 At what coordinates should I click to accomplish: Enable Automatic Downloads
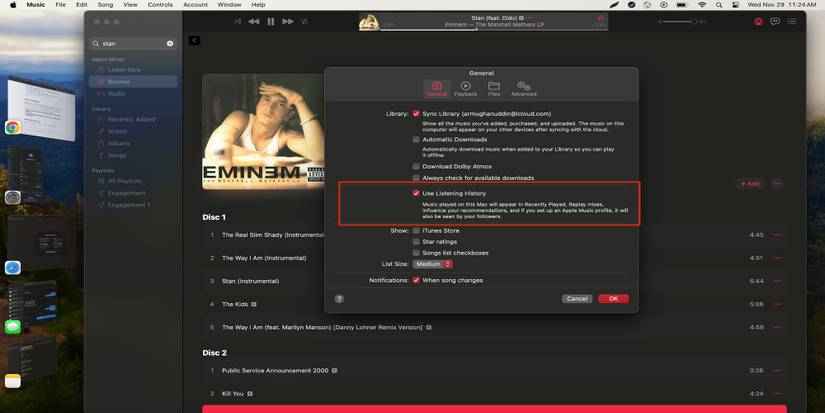(x=416, y=139)
